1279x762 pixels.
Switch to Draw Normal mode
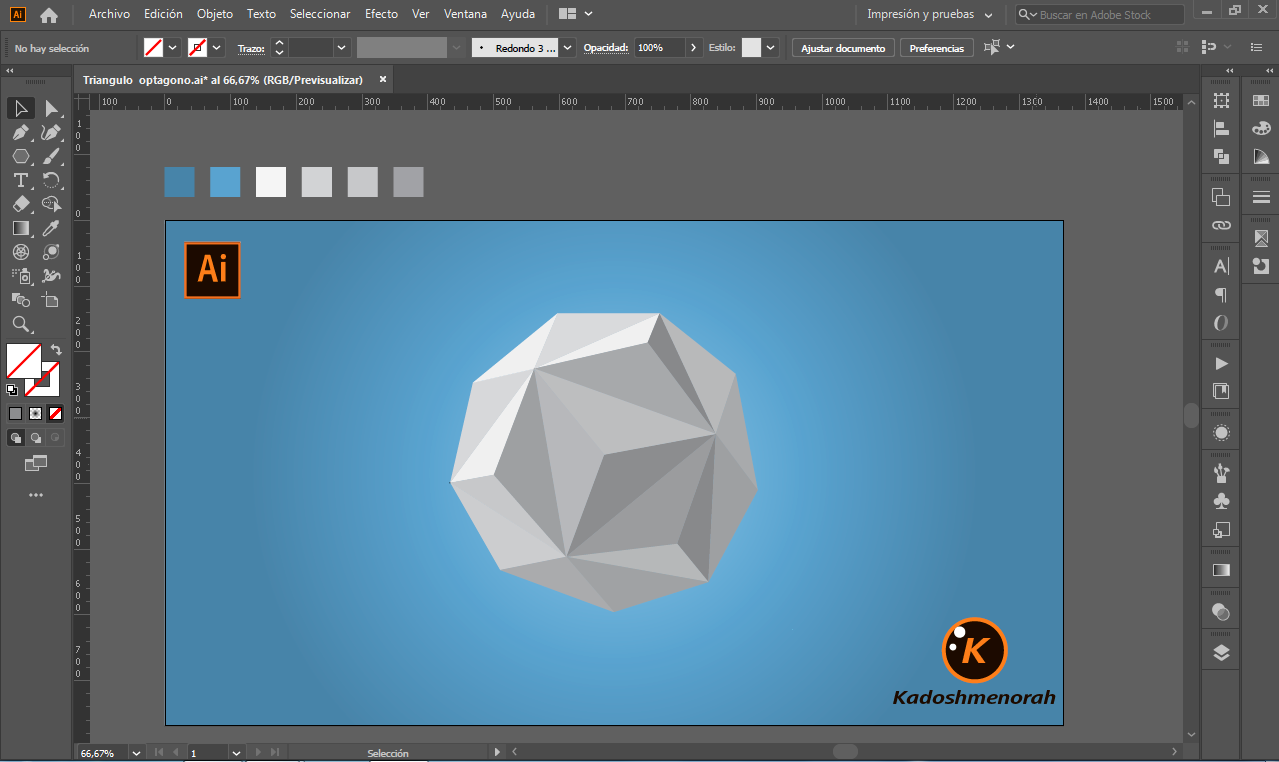click(x=16, y=438)
